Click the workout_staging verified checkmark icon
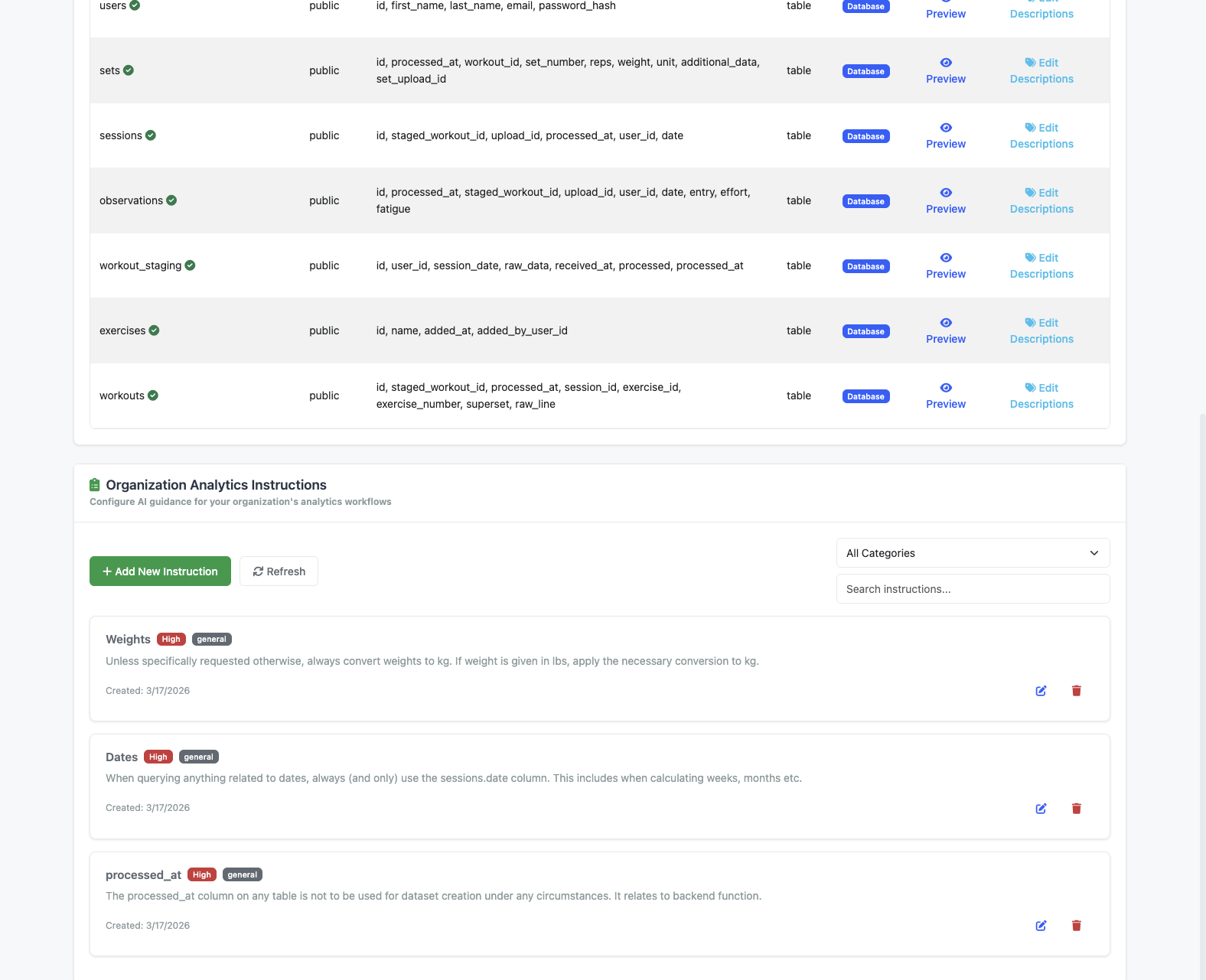The width and height of the screenshot is (1206, 980). click(x=190, y=265)
